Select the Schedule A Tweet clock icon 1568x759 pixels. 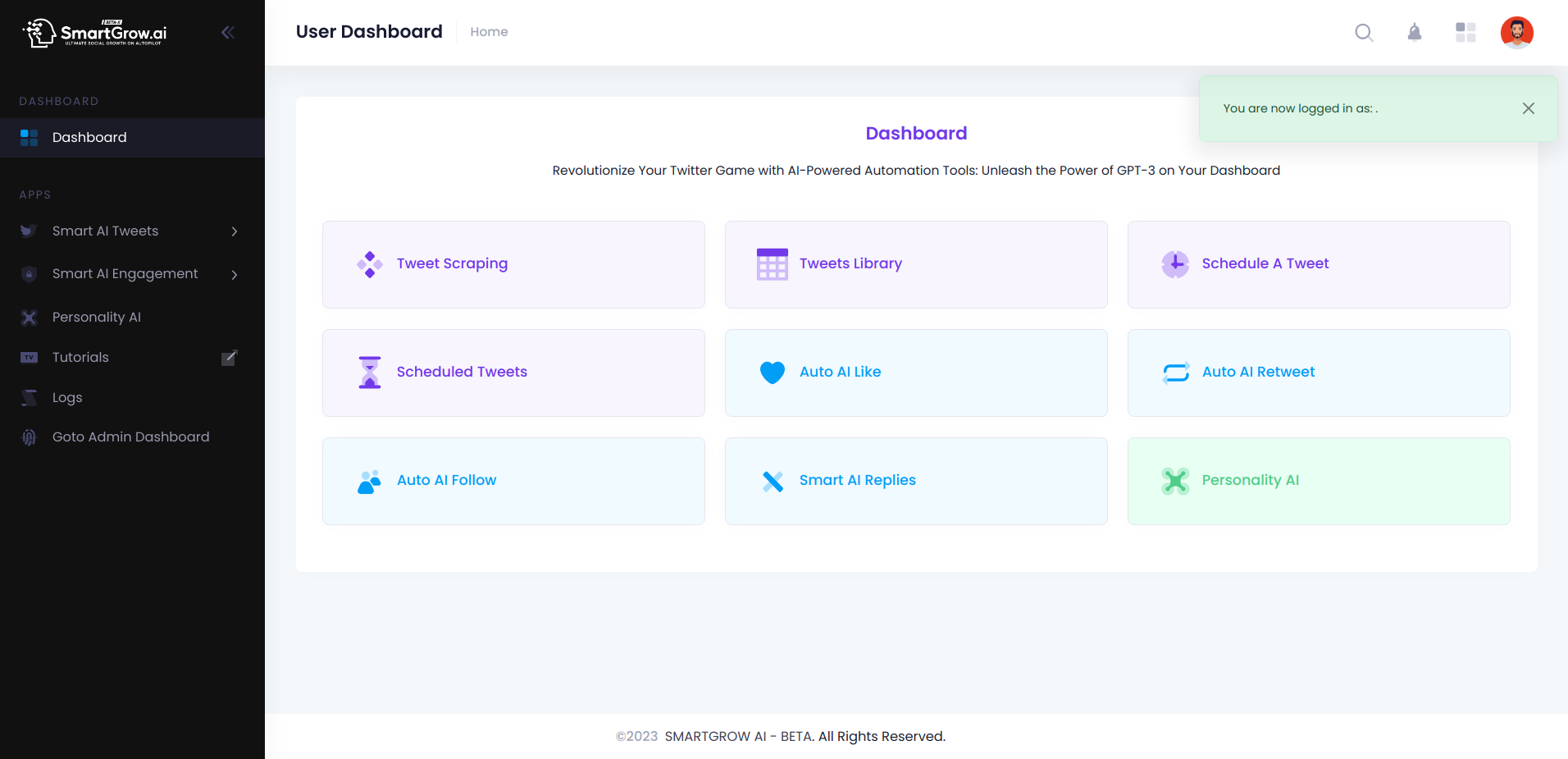pyautogui.click(x=1174, y=263)
